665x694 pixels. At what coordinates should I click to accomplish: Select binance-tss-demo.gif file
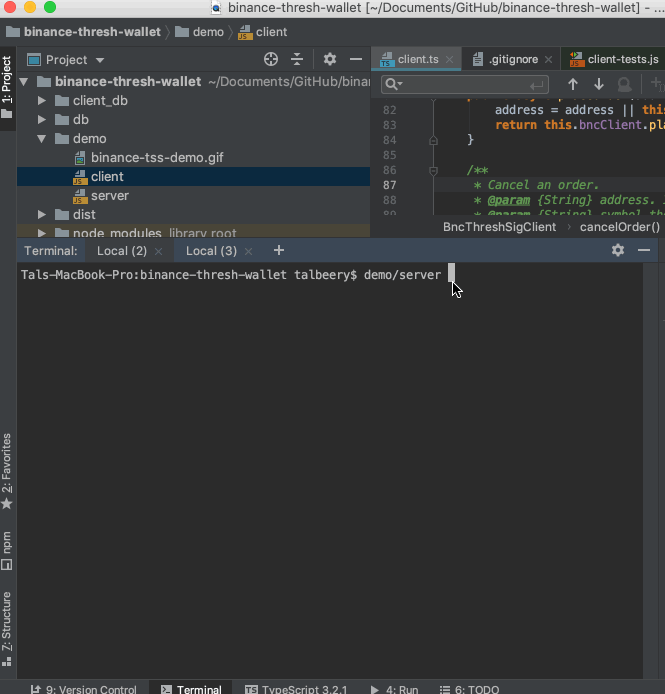tap(157, 158)
